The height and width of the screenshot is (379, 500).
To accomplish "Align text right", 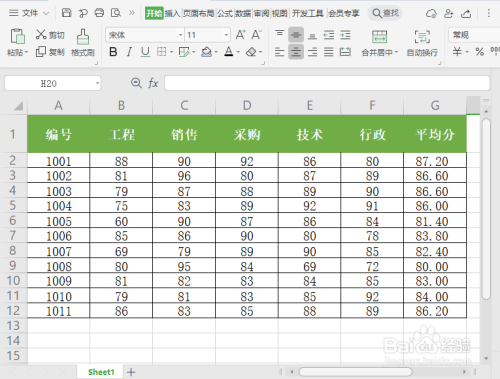I will coord(312,52).
